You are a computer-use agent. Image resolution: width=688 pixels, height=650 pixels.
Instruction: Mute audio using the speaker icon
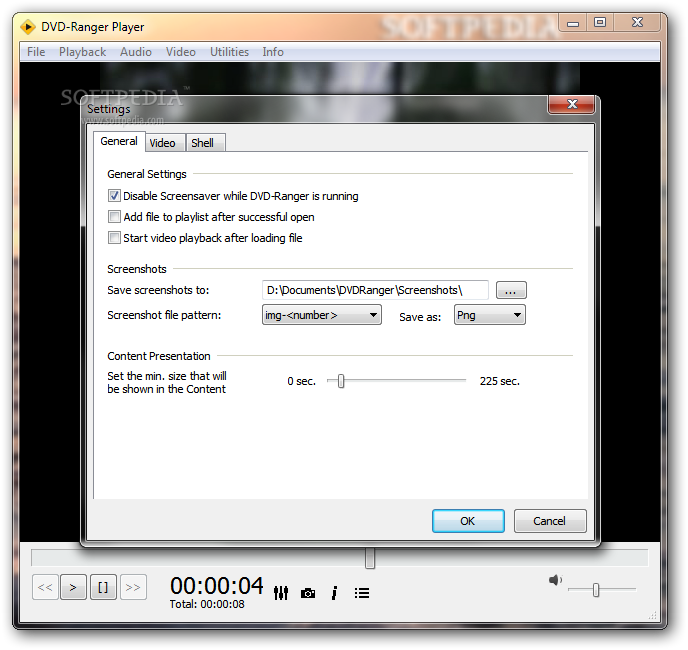(x=555, y=580)
